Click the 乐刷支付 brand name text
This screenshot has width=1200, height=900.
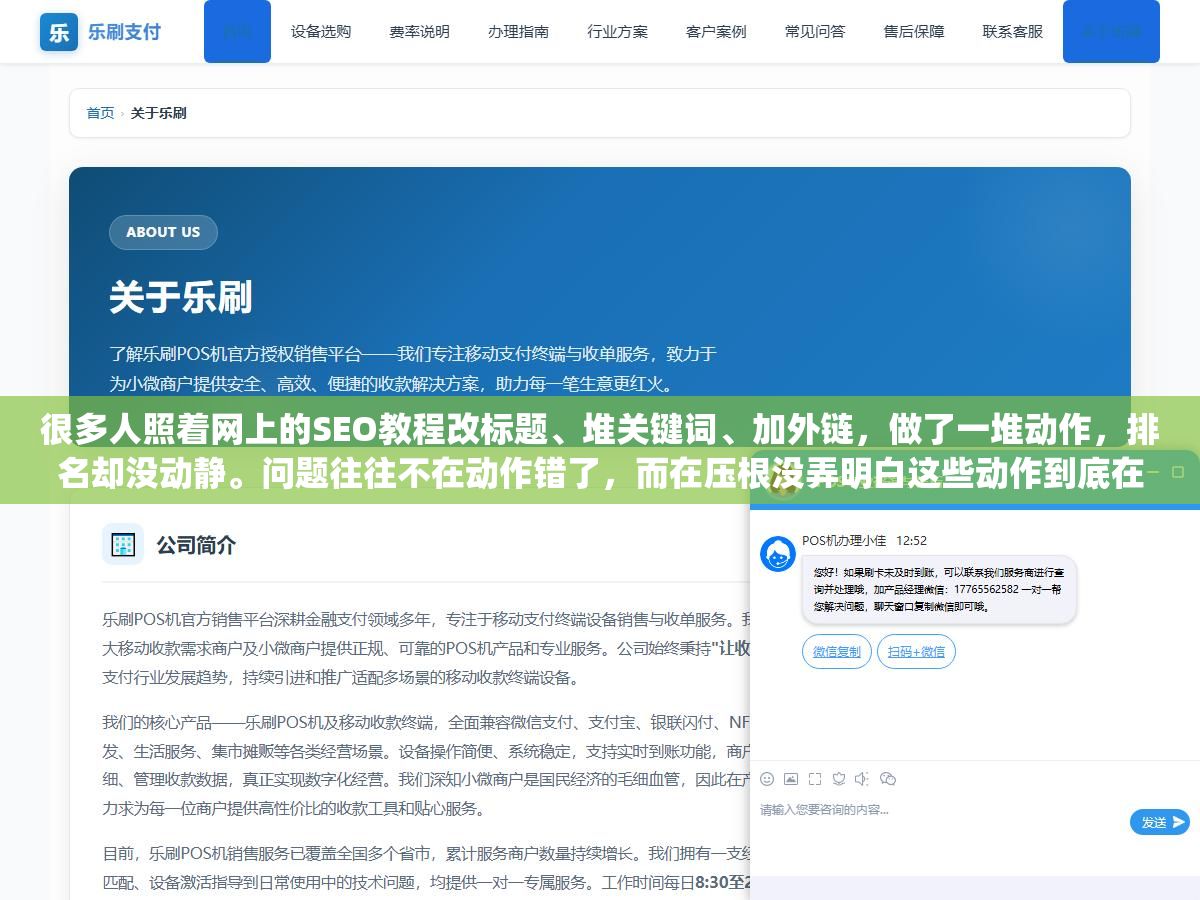[x=124, y=31]
